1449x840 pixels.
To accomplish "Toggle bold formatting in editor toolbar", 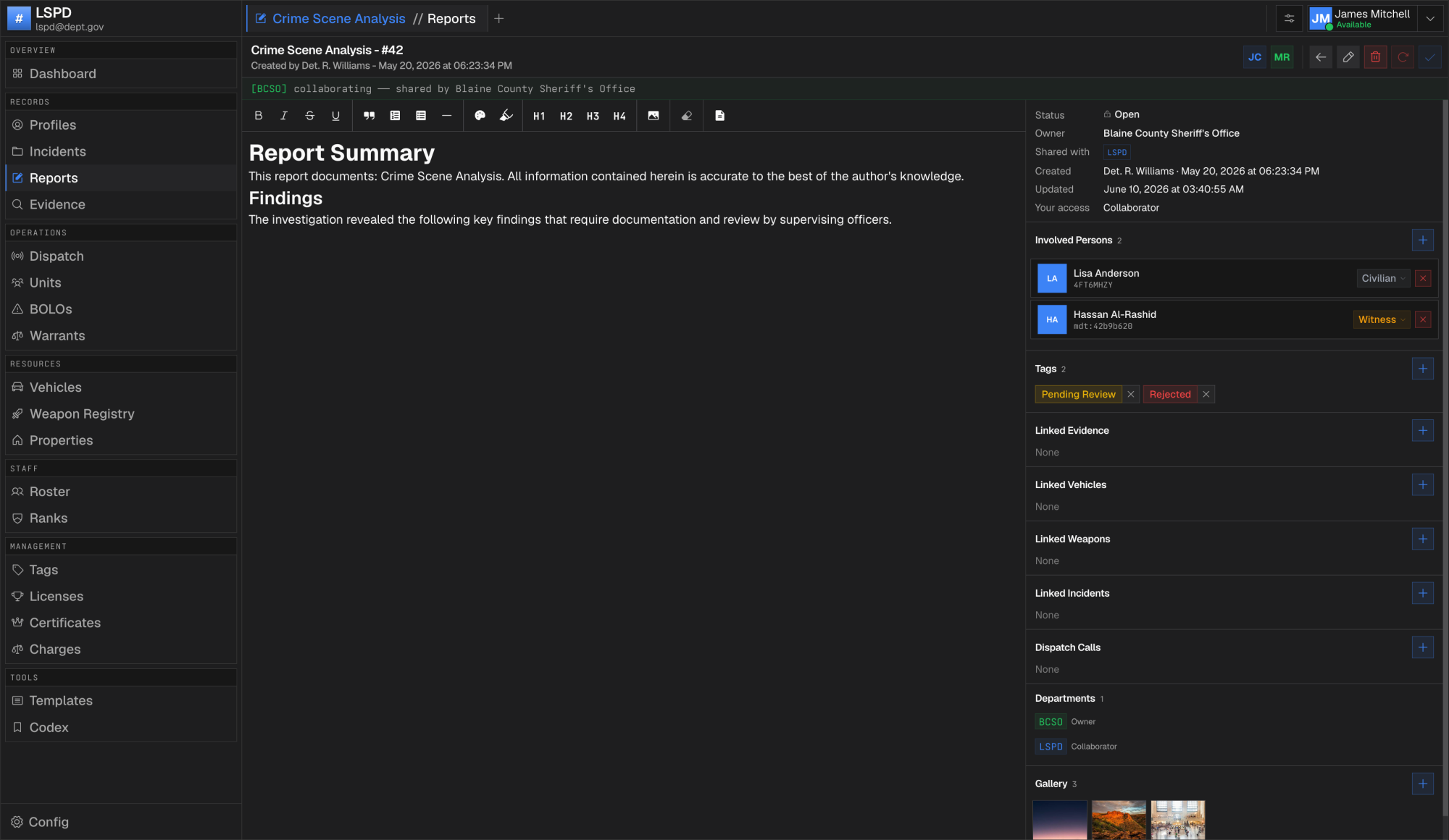I will 259,116.
